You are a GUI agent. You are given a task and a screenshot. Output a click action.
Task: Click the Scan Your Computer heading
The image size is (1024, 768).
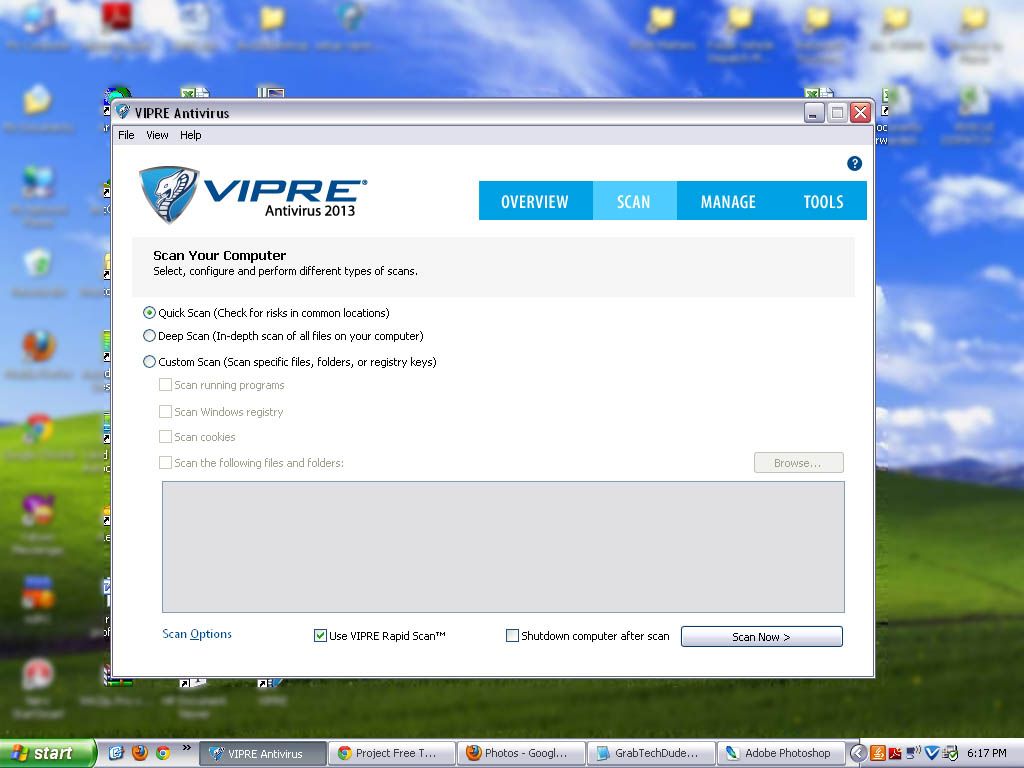click(x=219, y=255)
